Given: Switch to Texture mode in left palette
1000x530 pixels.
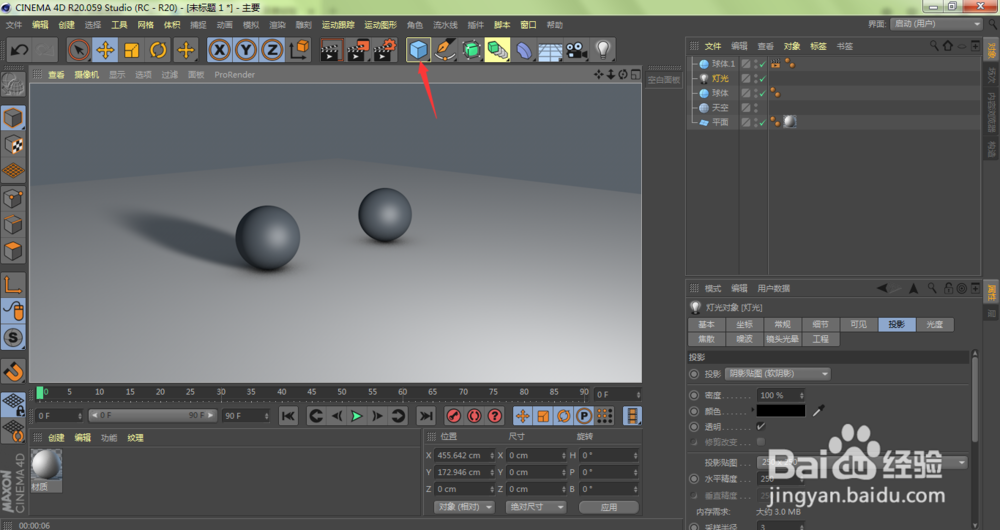Looking at the screenshot, I should click(13, 145).
